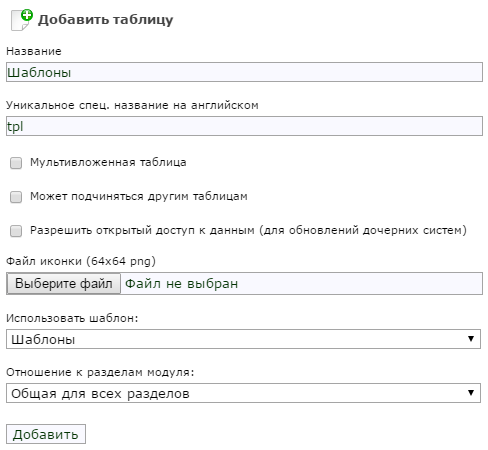Check 'Разрешить открытый доступ к данным' checkbox
The width and height of the screenshot is (488, 450).
16,231
